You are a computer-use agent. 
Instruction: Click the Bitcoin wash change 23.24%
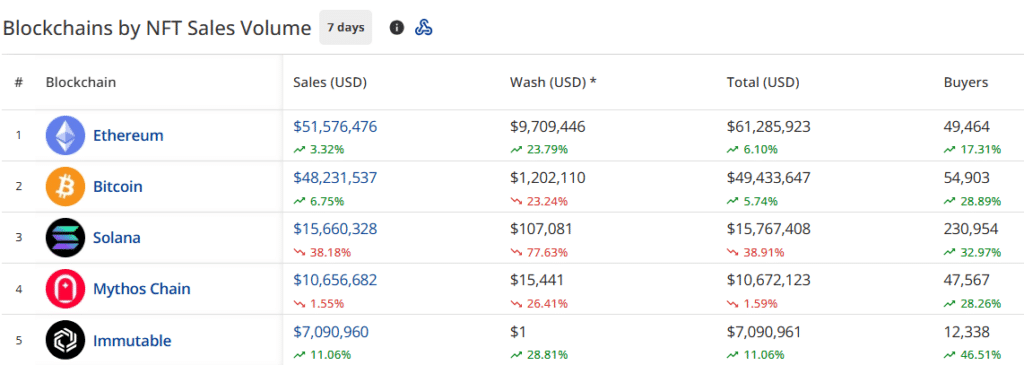click(547, 201)
